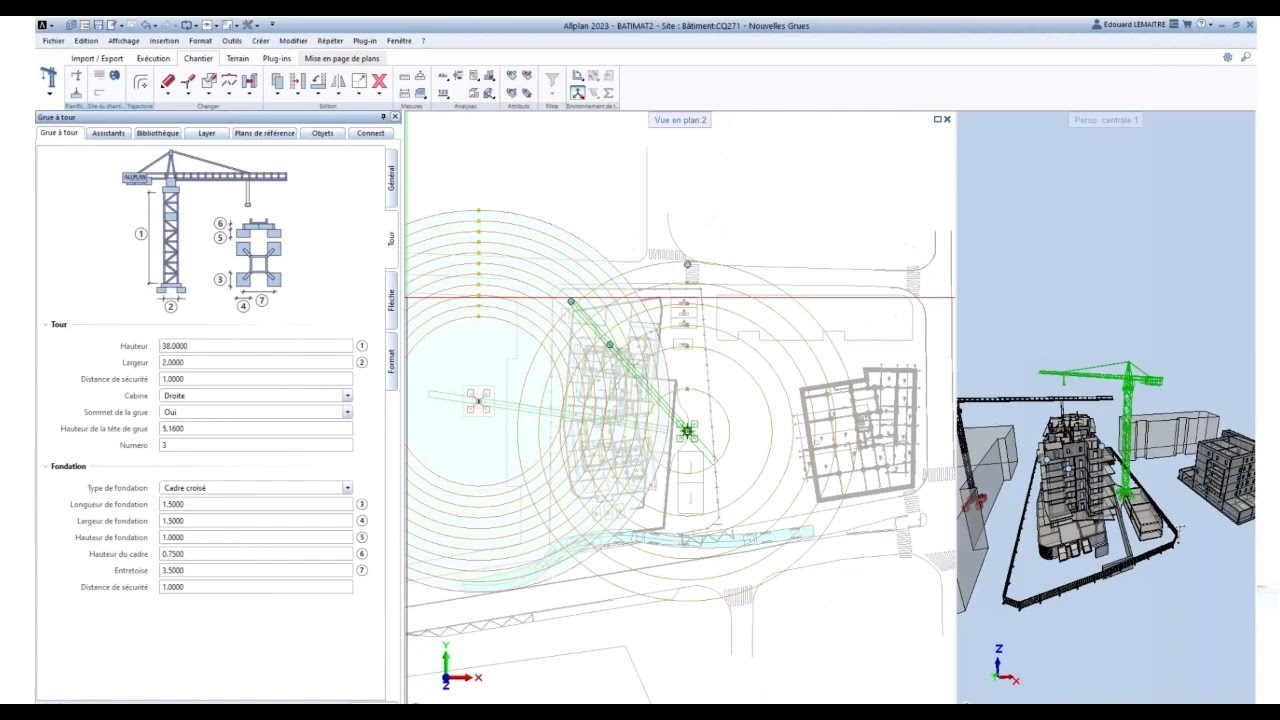This screenshot has width=1280, height=720.
Task: Open the customize quick access toolbar arrow
Action: pyautogui.click(x=272, y=24)
